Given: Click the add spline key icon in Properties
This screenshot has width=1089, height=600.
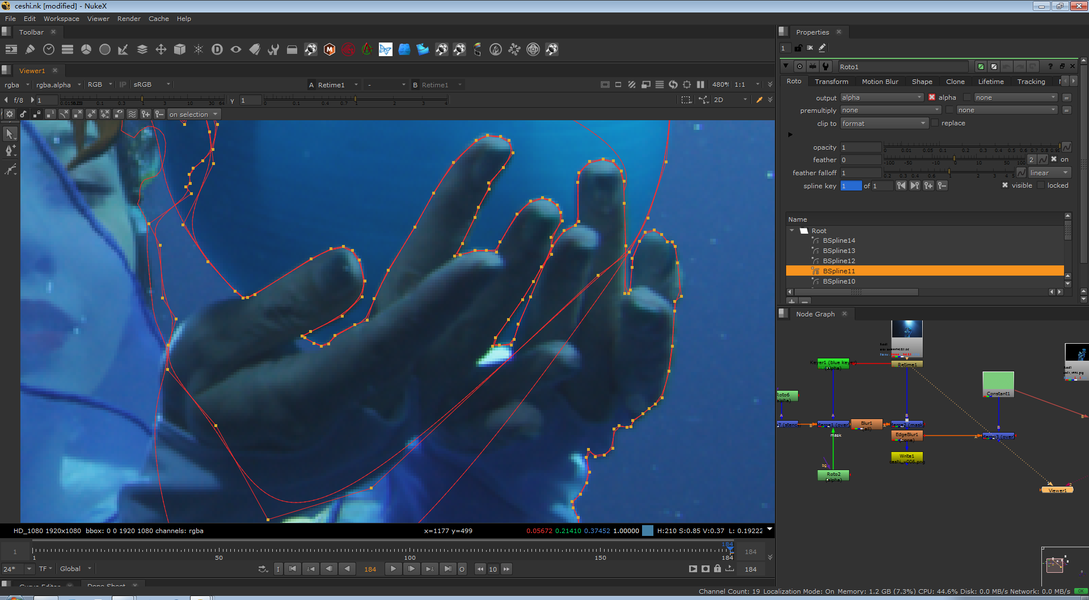Looking at the screenshot, I should (x=929, y=185).
